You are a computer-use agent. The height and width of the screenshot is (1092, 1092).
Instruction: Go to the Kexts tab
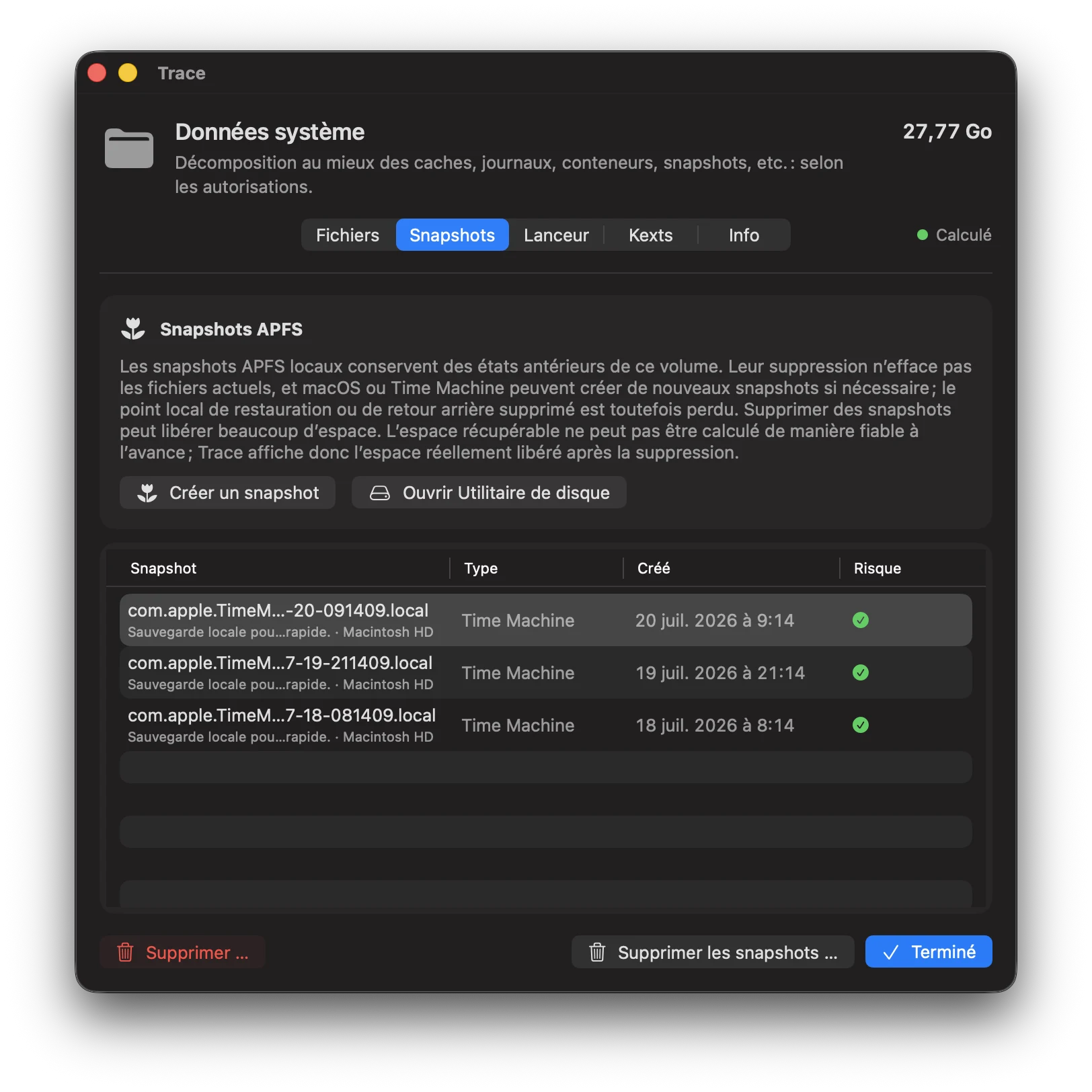650,235
